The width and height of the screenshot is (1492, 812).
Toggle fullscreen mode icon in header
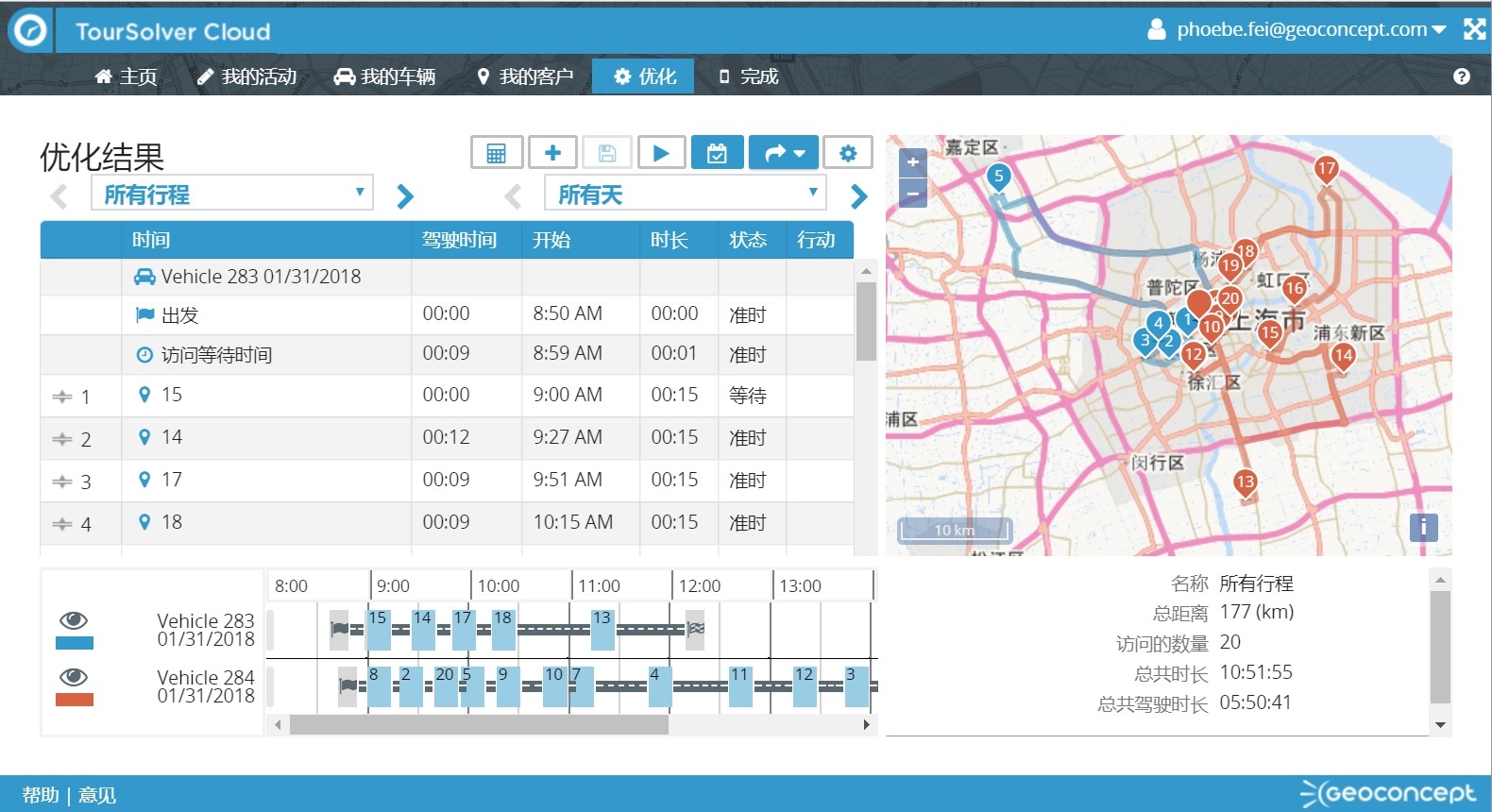coord(1473,29)
